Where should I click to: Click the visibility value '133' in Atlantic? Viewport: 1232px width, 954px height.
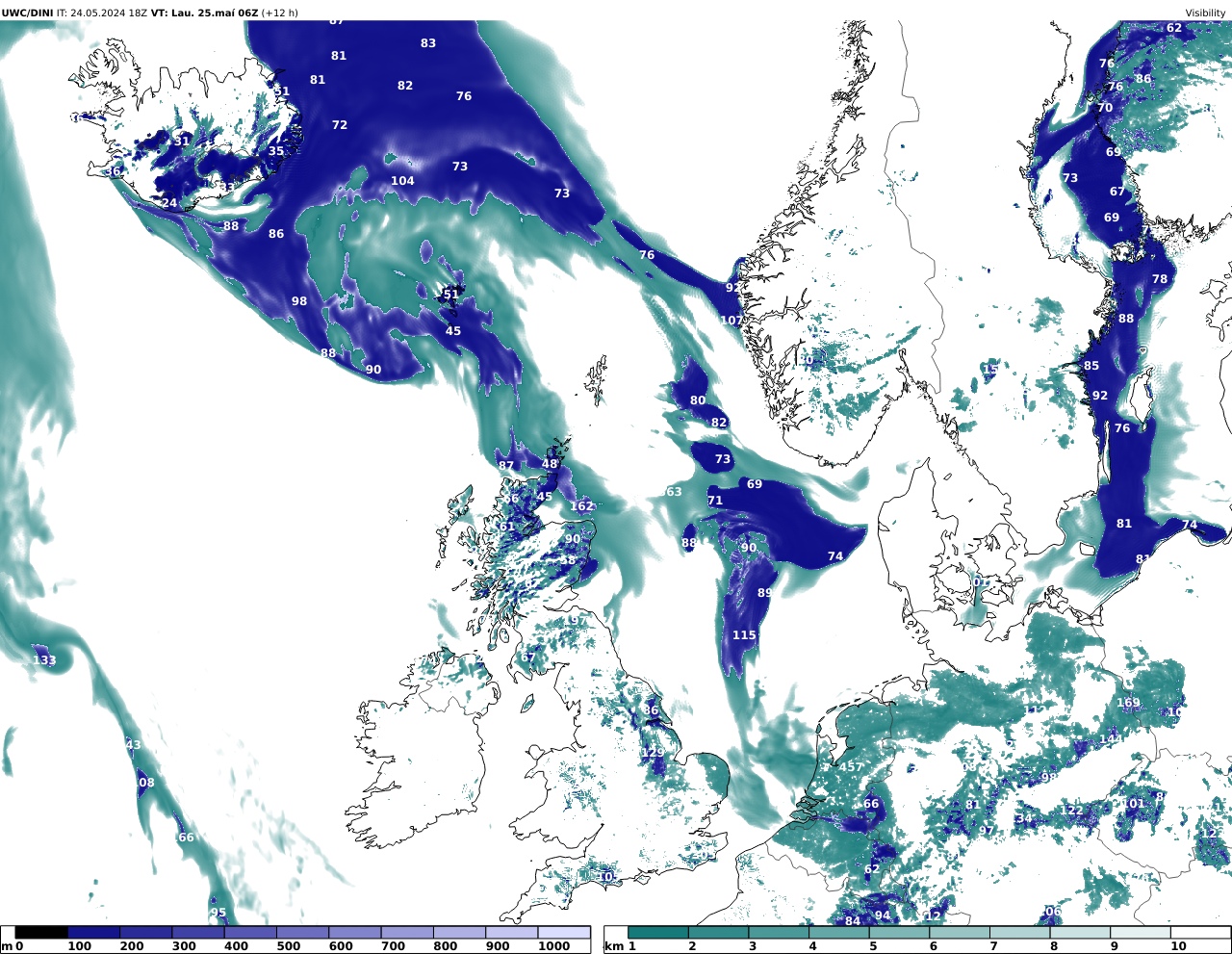(x=44, y=660)
